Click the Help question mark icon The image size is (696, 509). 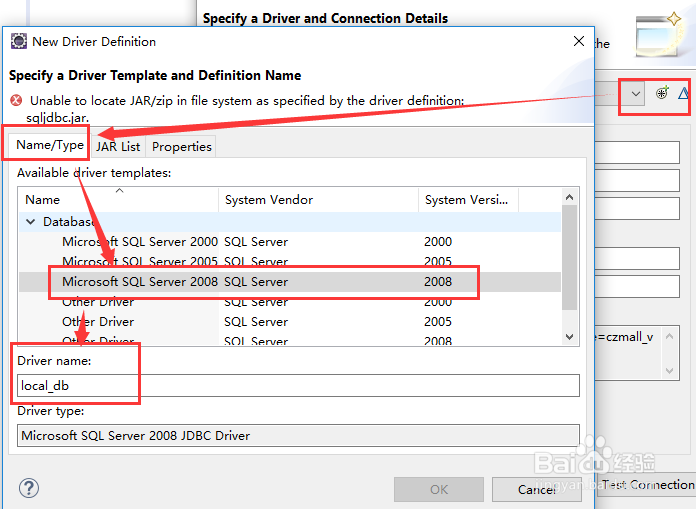point(28,489)
